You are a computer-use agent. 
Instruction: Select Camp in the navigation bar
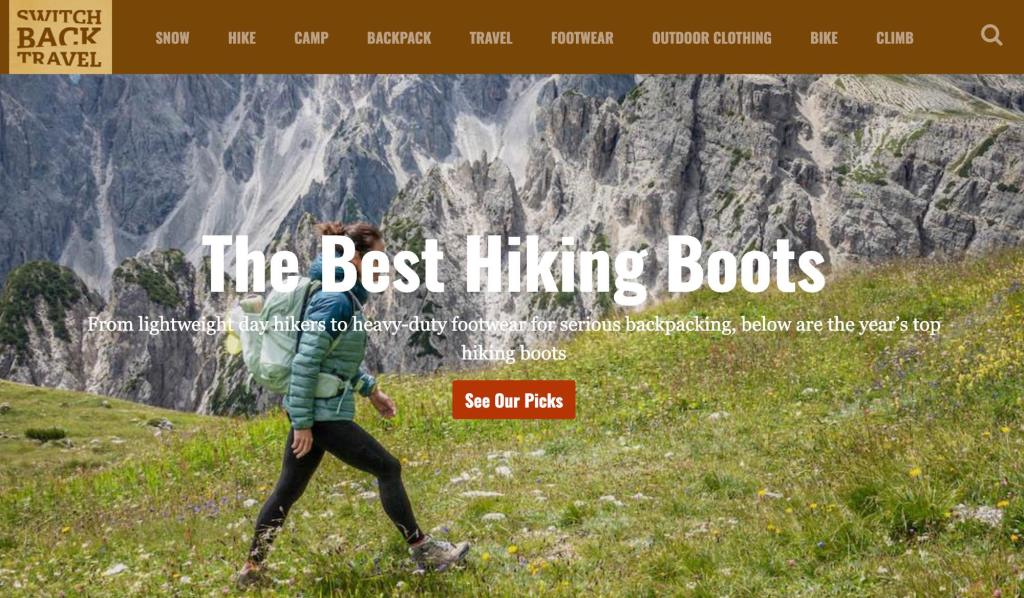(x=311, y=38)
